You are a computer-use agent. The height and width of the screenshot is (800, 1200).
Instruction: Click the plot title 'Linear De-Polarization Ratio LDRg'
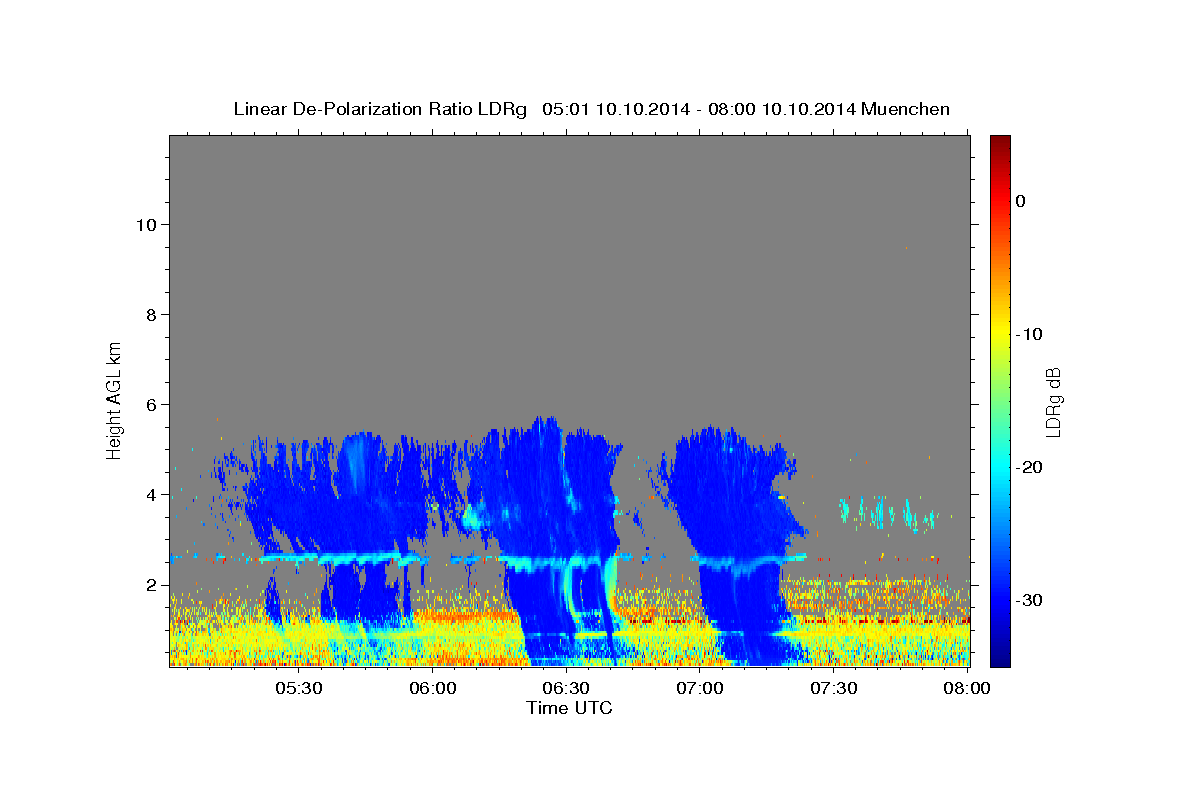click(x=379, y=109)
